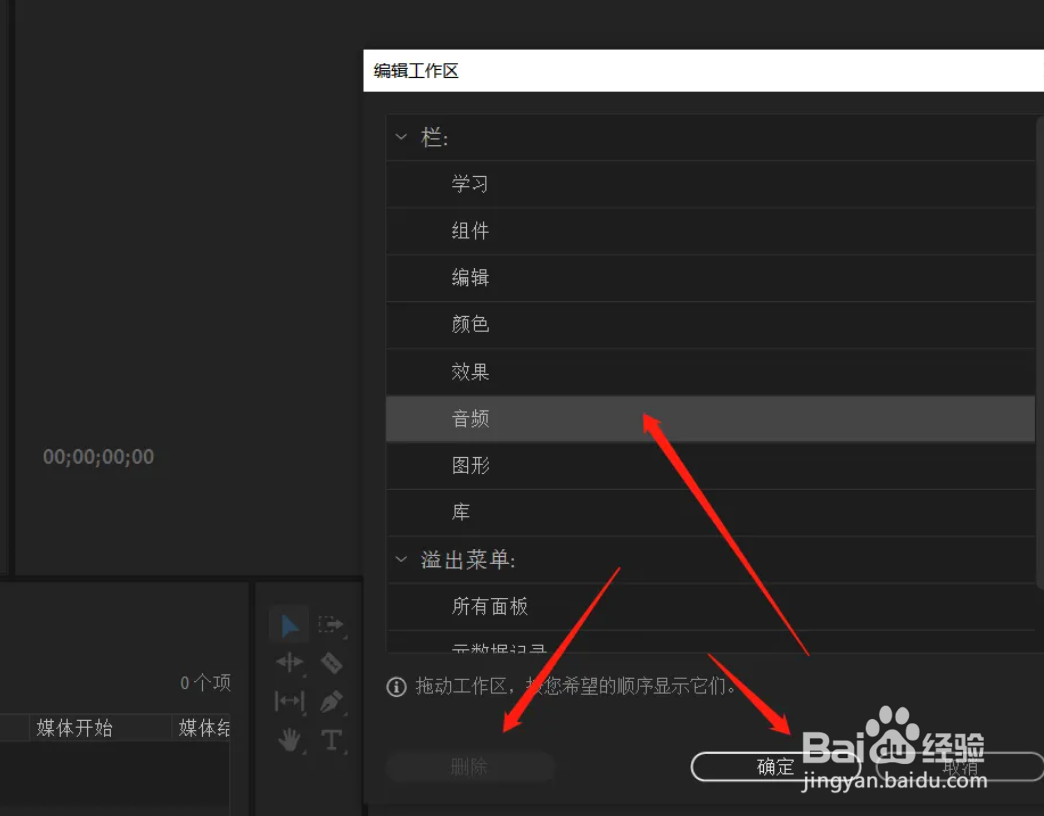Pick the Razor tool
Image resolution: width=1044 pixels, height=816 pixels.
(331, 663)
